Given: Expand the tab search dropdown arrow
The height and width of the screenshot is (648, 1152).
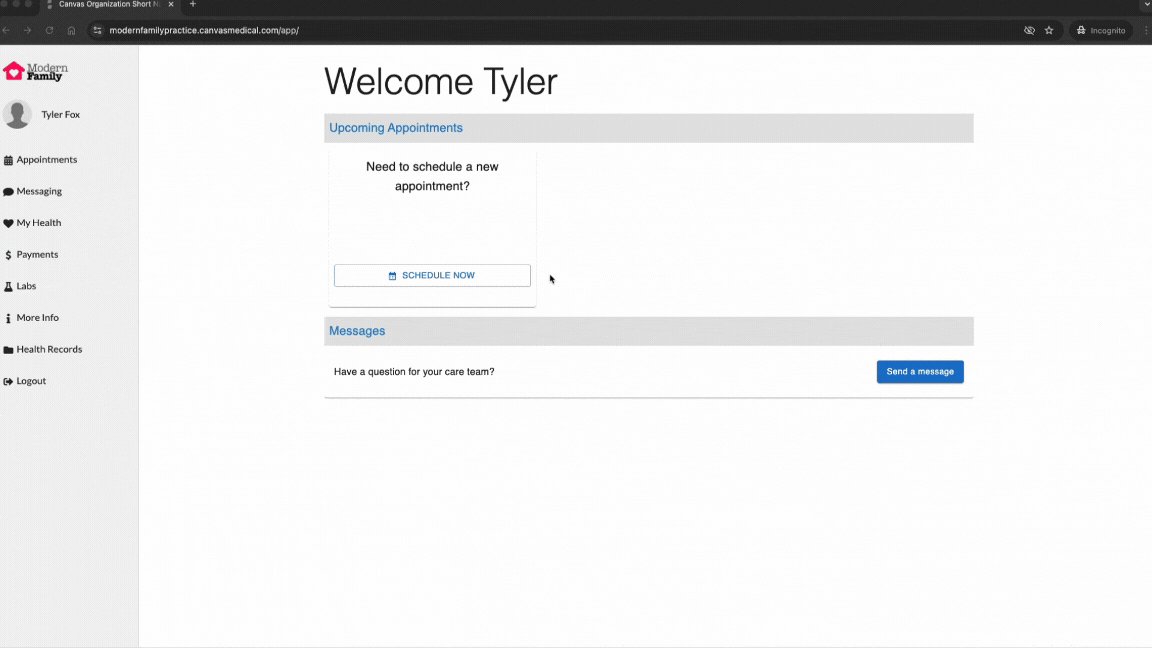Looking at the screenshot, I should pyautogui.click(x=1146, y=5).
